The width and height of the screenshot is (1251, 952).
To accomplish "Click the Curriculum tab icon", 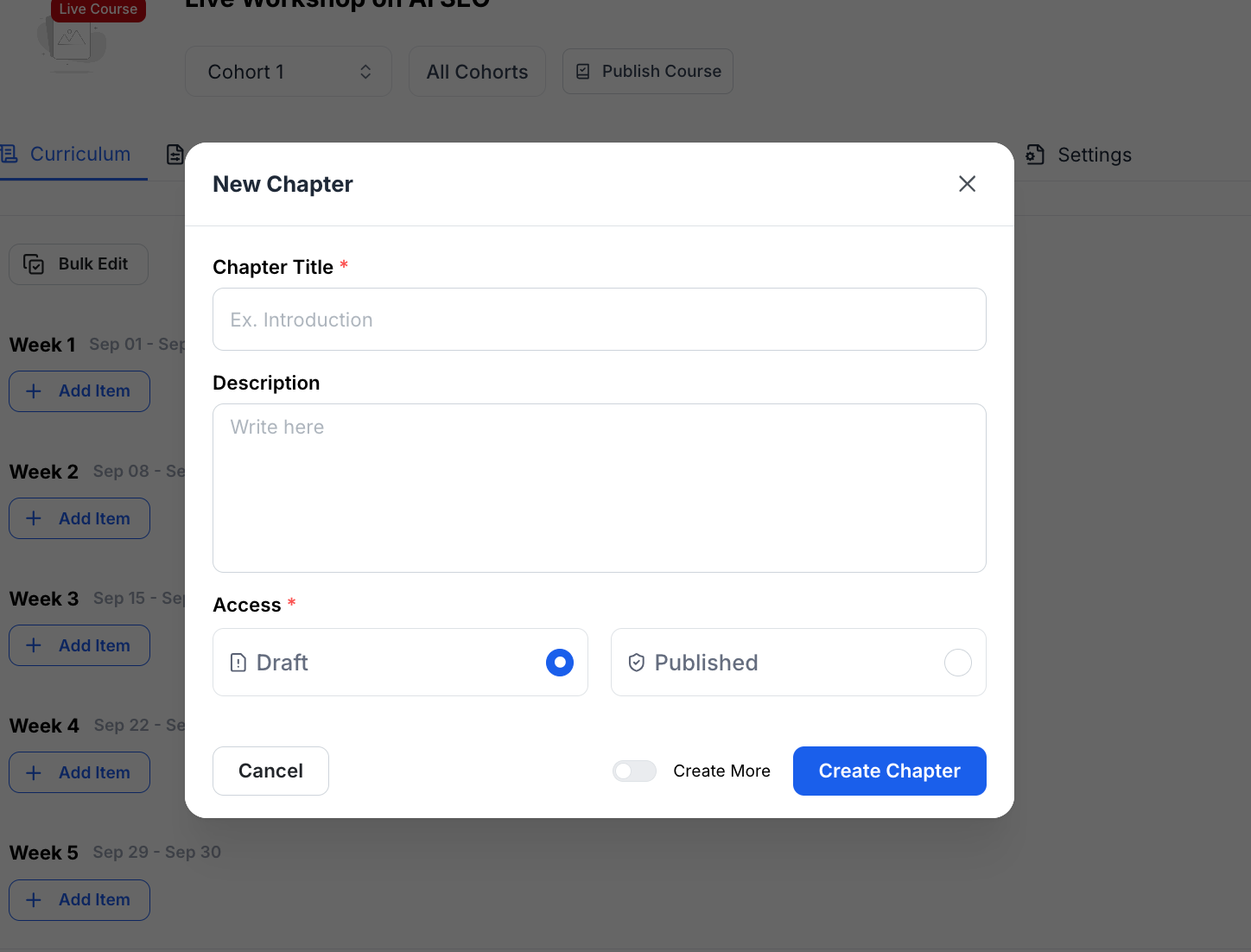I will (10, 155).
